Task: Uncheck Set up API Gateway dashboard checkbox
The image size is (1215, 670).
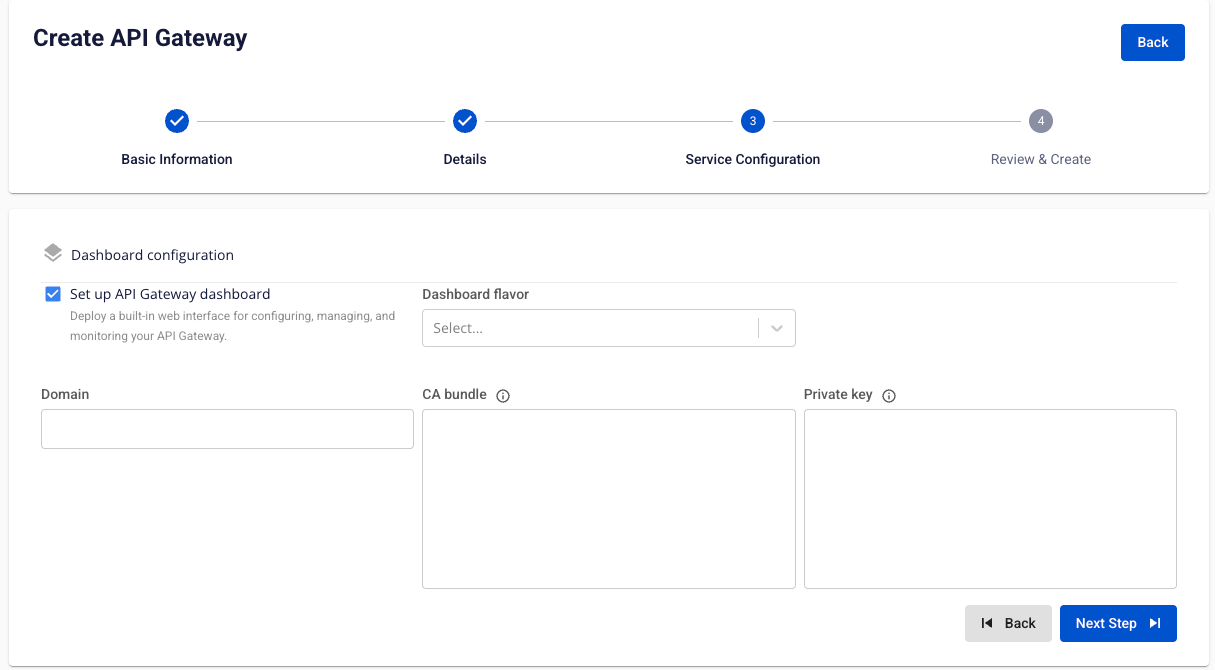Action: pyautogui.click(x=53, y=294)
